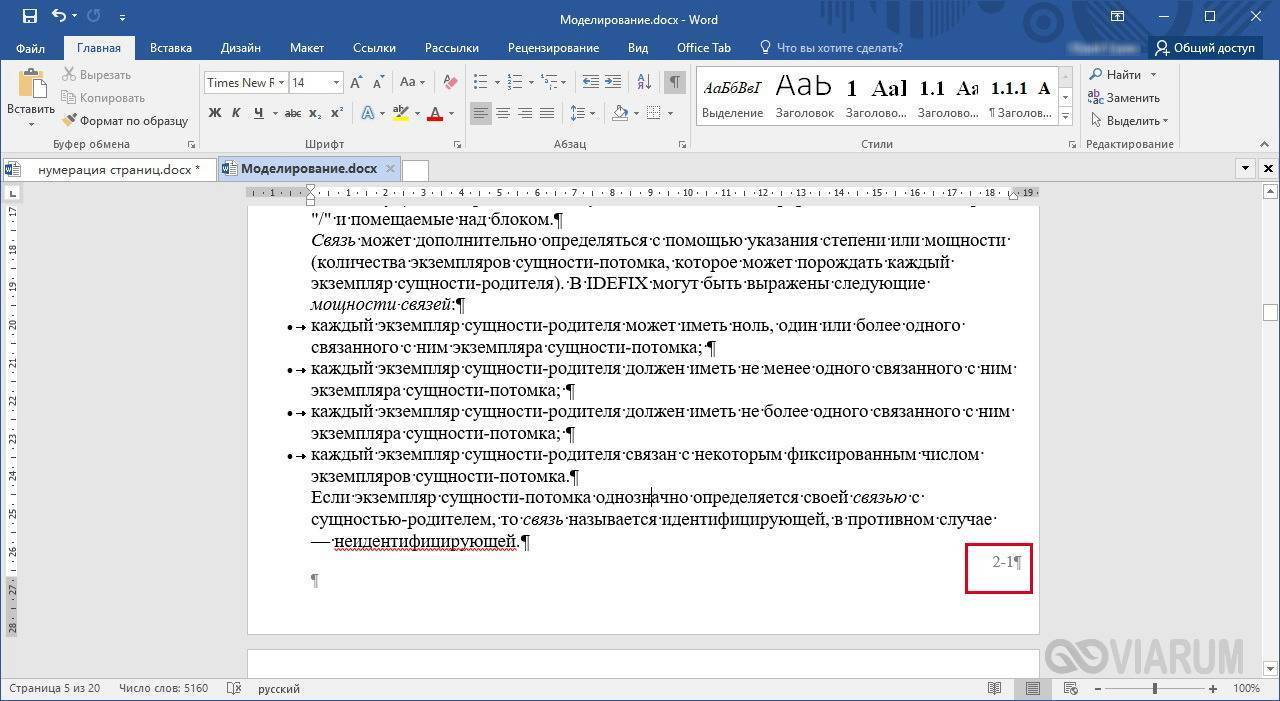Open the Вставка ribbon tab
Viewport: 1280px width, 701px height.
171,48
